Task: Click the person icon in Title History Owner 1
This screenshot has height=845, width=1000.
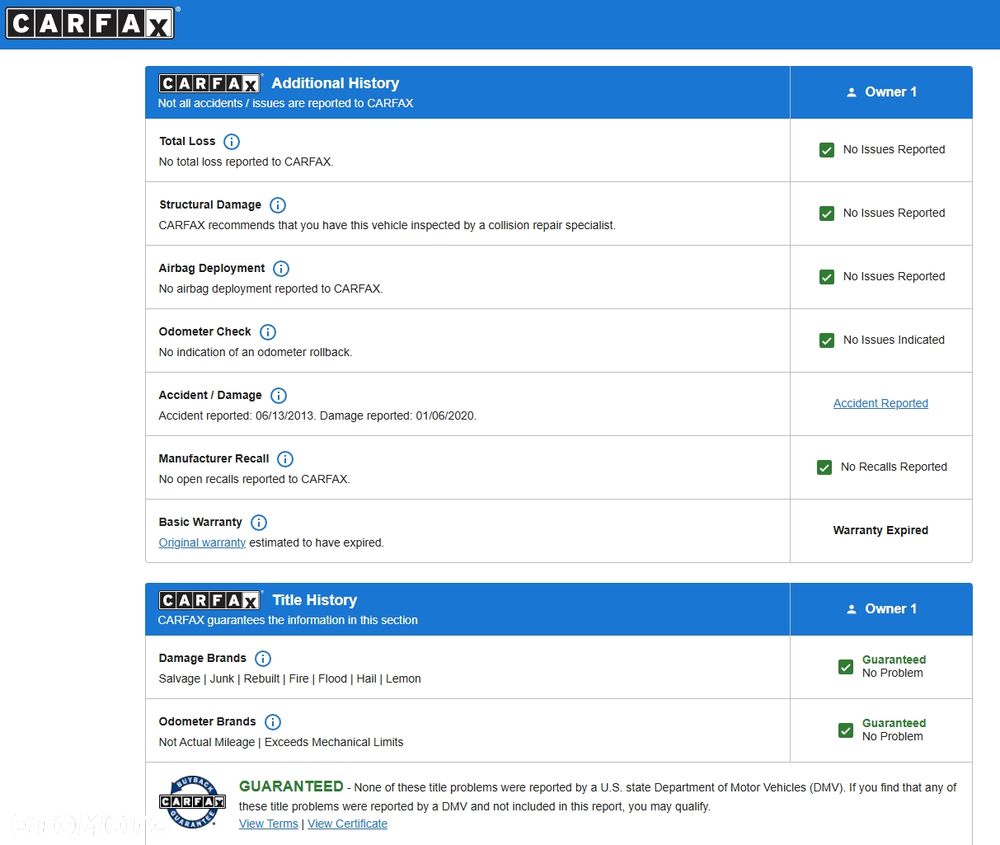Action: [851, 609]
